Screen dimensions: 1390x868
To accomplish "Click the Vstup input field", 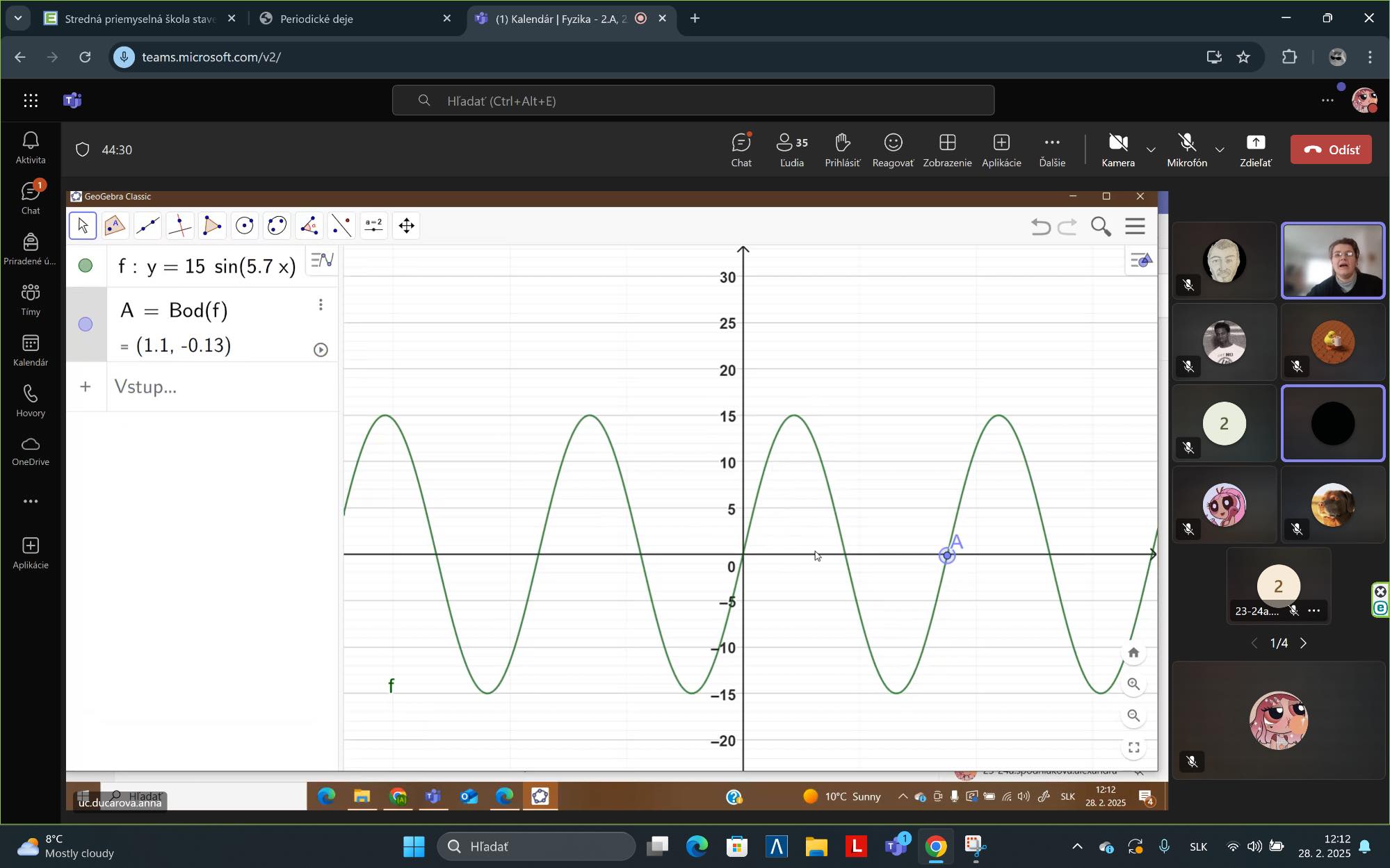I will [x=223, y=386].
